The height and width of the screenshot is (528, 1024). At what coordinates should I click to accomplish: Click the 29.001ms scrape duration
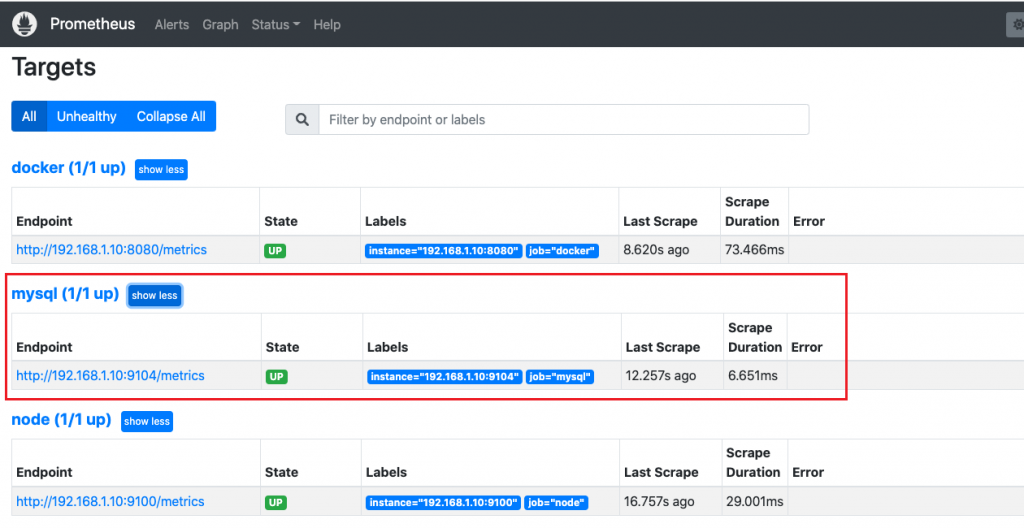click(x=755, y=502)
